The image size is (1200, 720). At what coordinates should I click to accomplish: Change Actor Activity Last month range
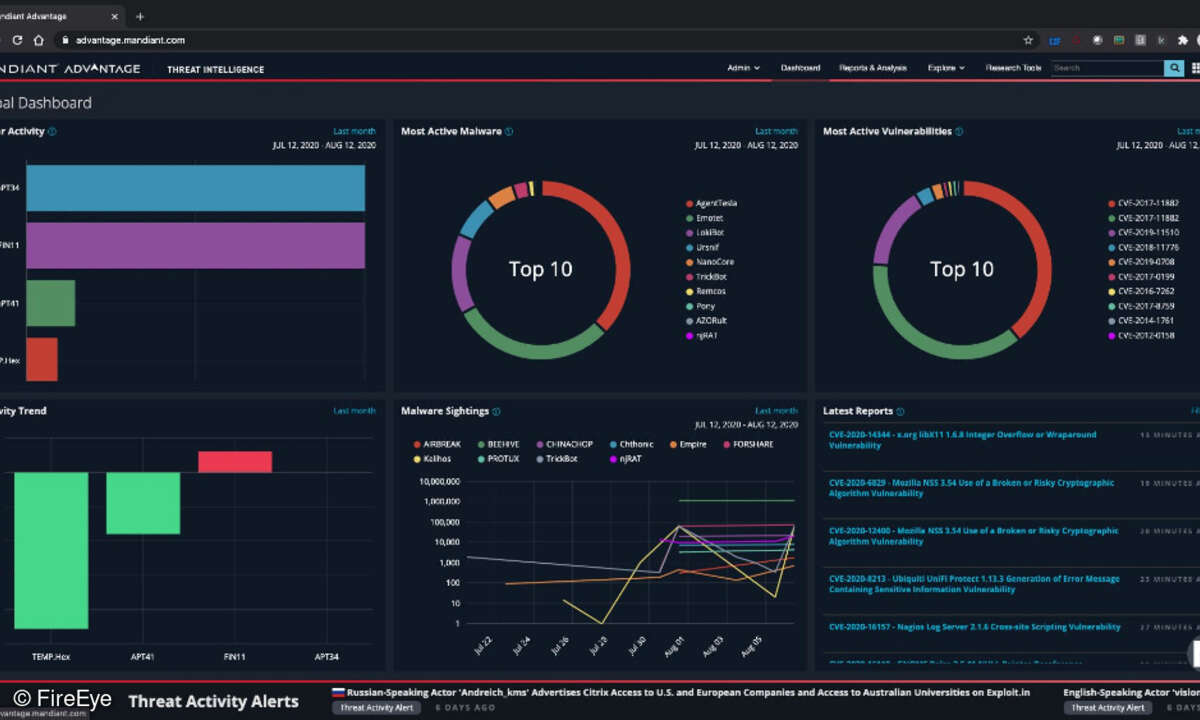click(x=355, y=131)
